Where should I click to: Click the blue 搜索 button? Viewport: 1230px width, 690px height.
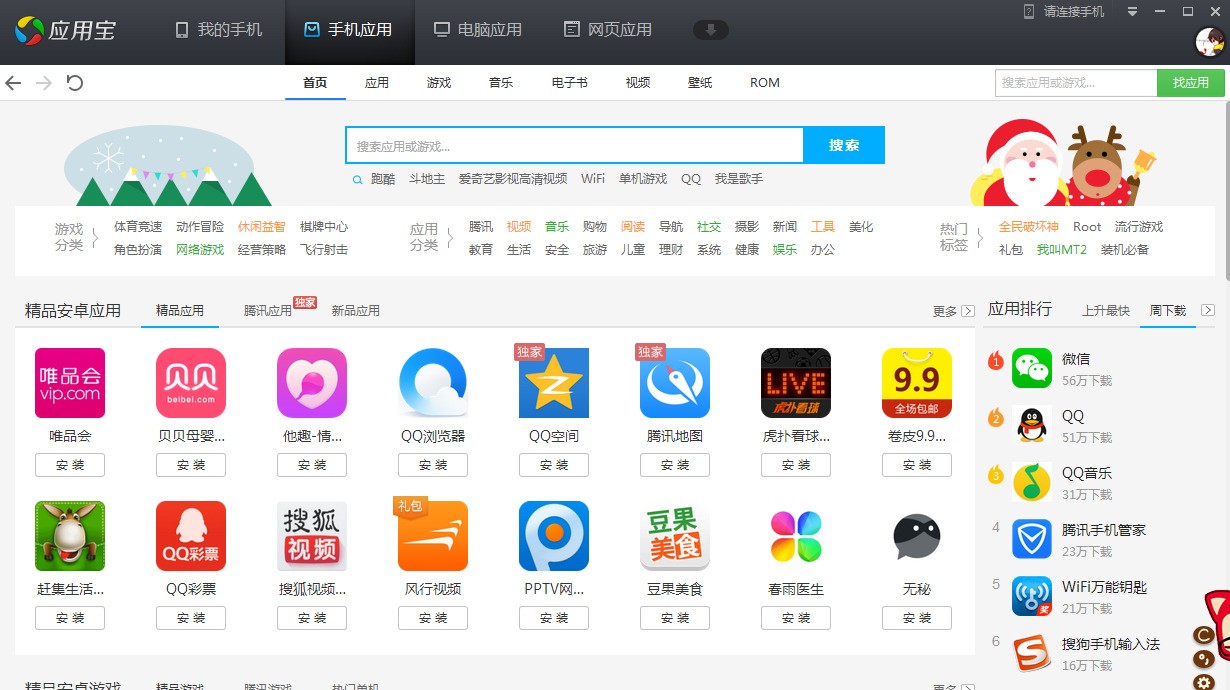(x=844, y=145)
